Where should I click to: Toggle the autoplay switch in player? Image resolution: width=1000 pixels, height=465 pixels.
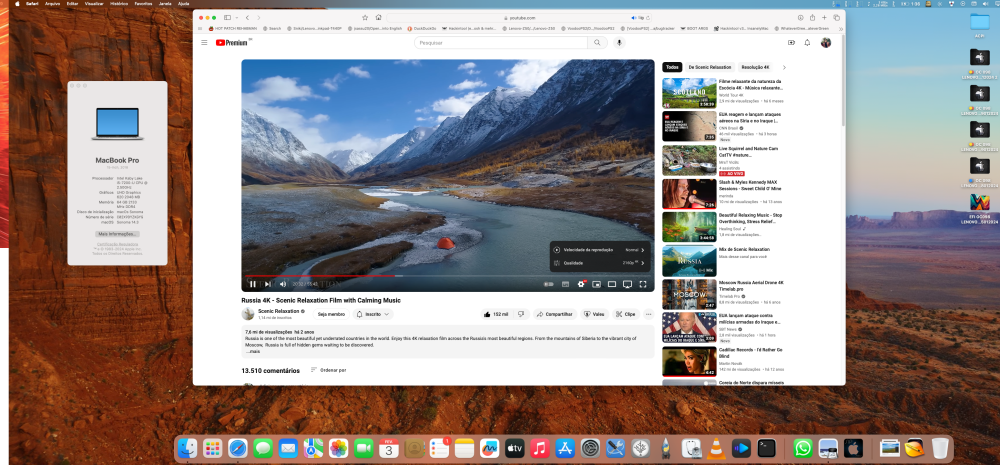tap(548, 284)
